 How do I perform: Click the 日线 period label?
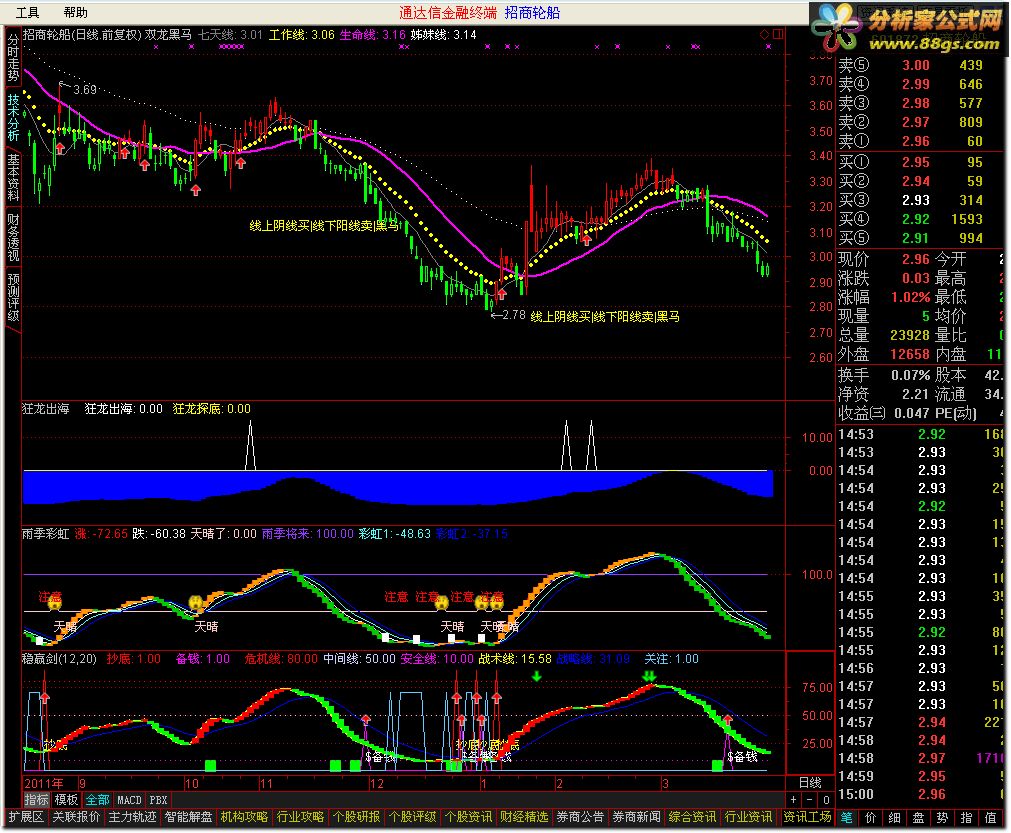[810, 783]
